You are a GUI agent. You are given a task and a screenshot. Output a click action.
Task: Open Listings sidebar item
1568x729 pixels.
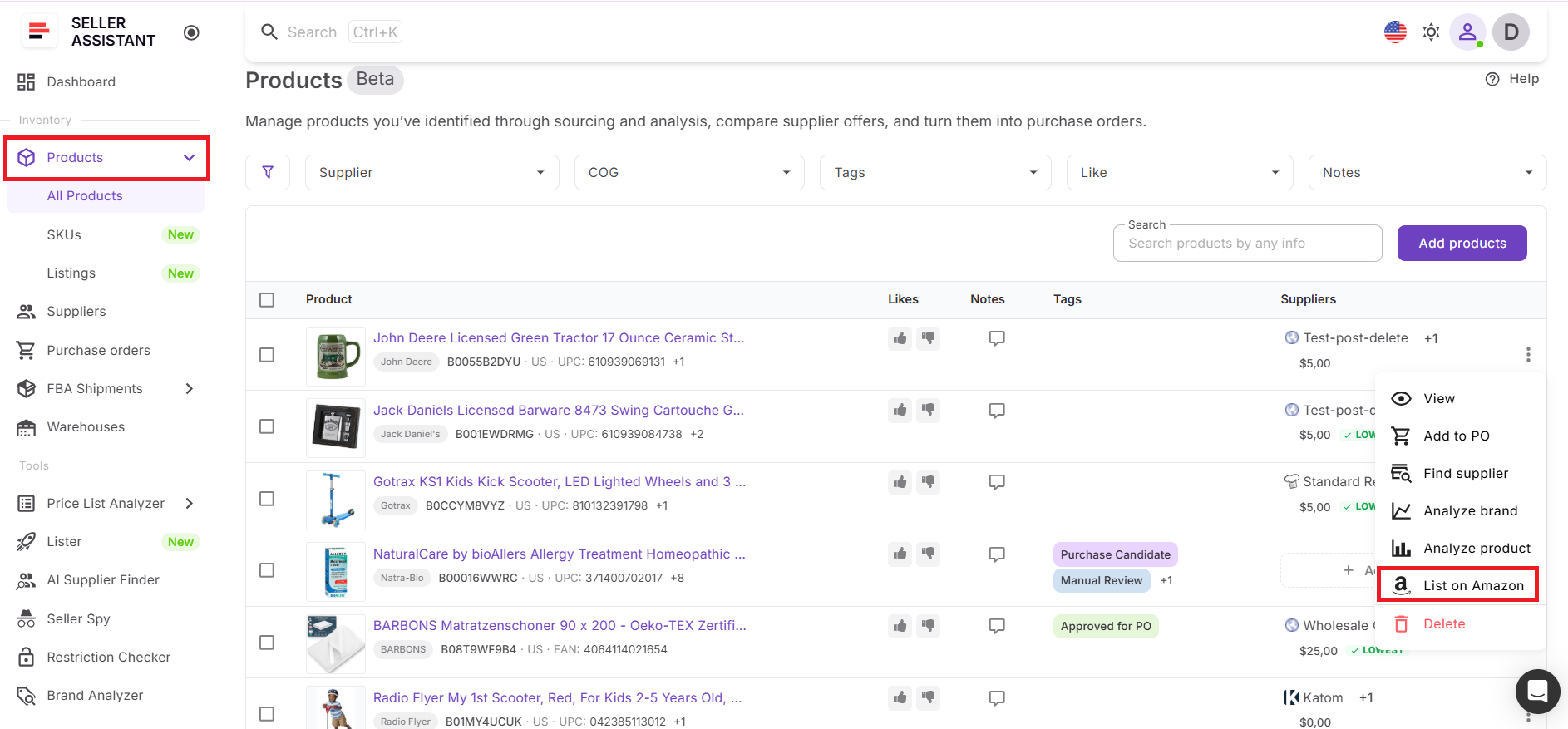click(71, 273)
